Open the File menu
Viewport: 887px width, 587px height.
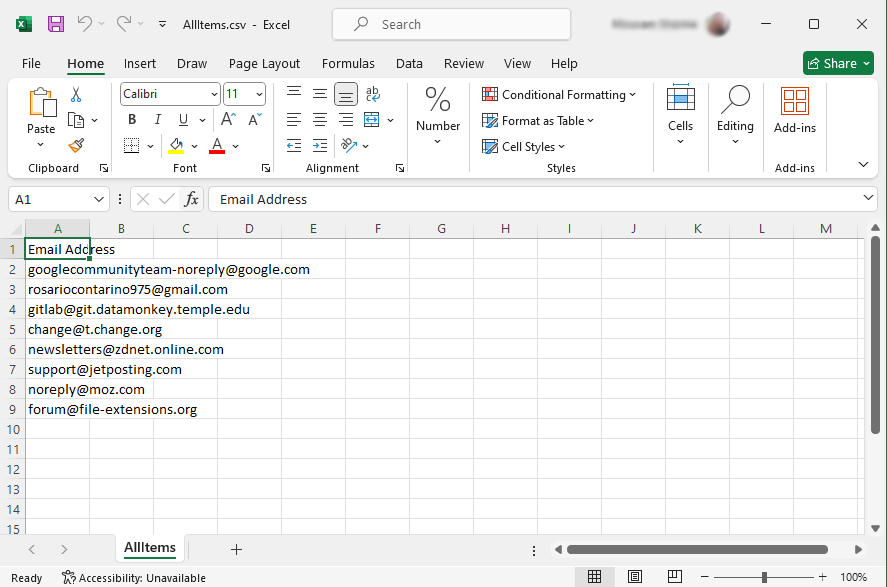pyautogui.click(x=31, y=63)
